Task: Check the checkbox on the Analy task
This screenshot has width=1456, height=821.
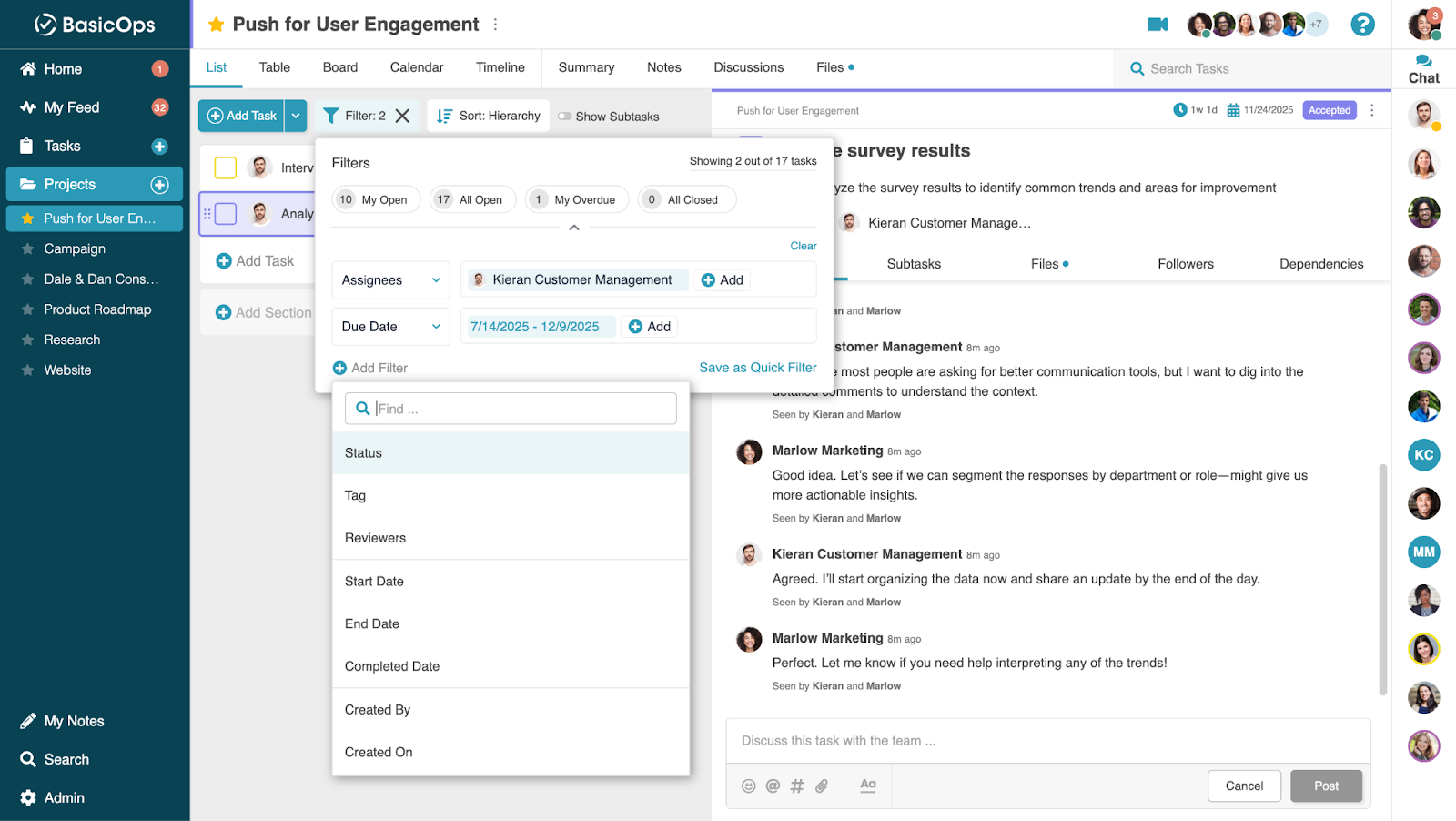Action: [226, 214]
